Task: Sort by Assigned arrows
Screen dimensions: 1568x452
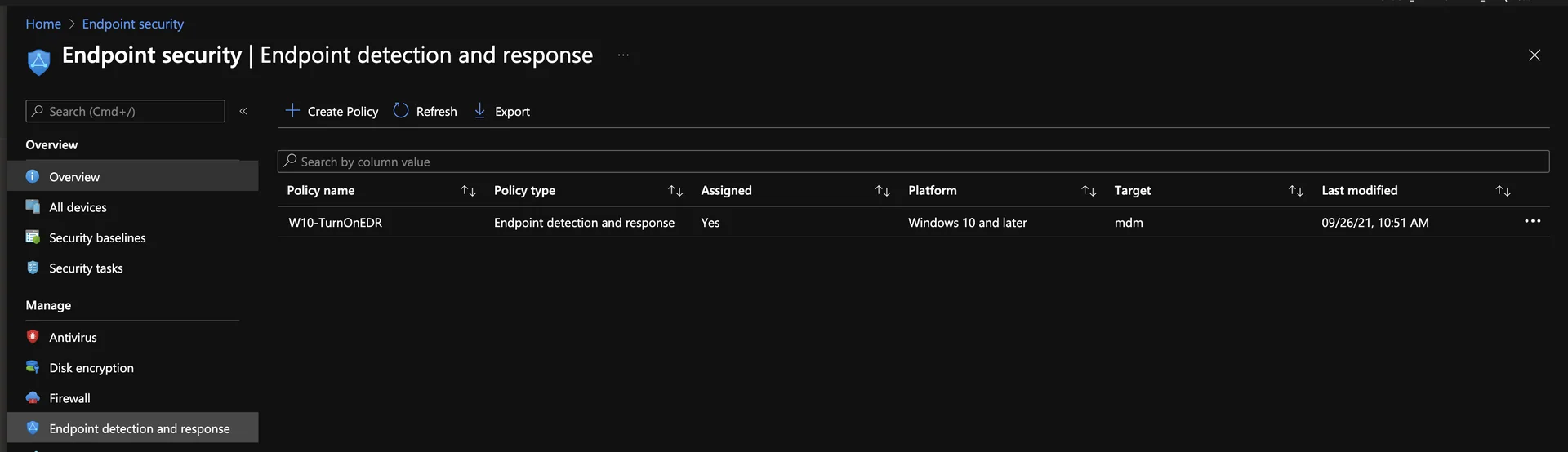Action: tap(883, 190)
